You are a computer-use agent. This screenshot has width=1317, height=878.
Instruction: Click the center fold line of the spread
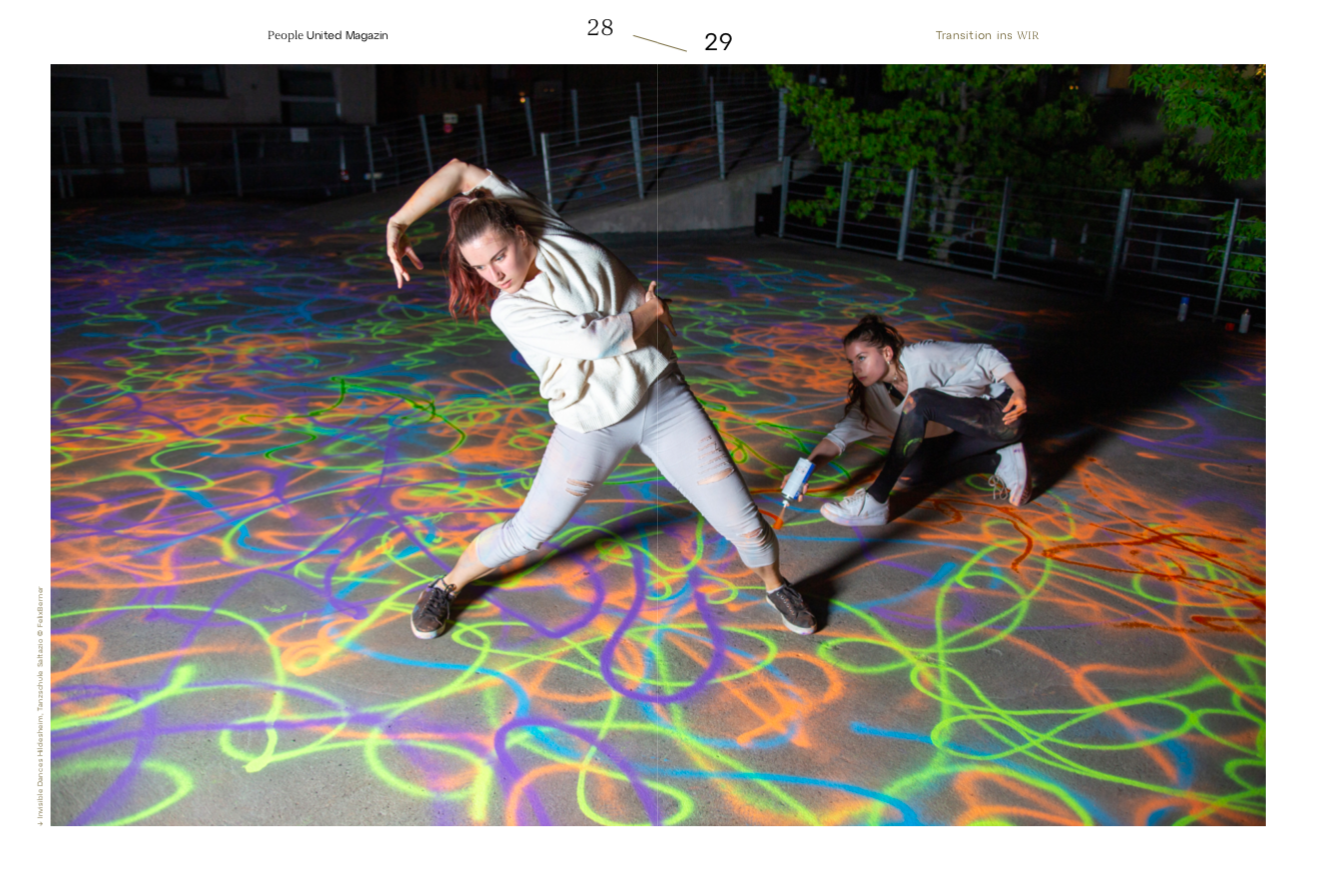pyautogui.click(x=657, y=445)
